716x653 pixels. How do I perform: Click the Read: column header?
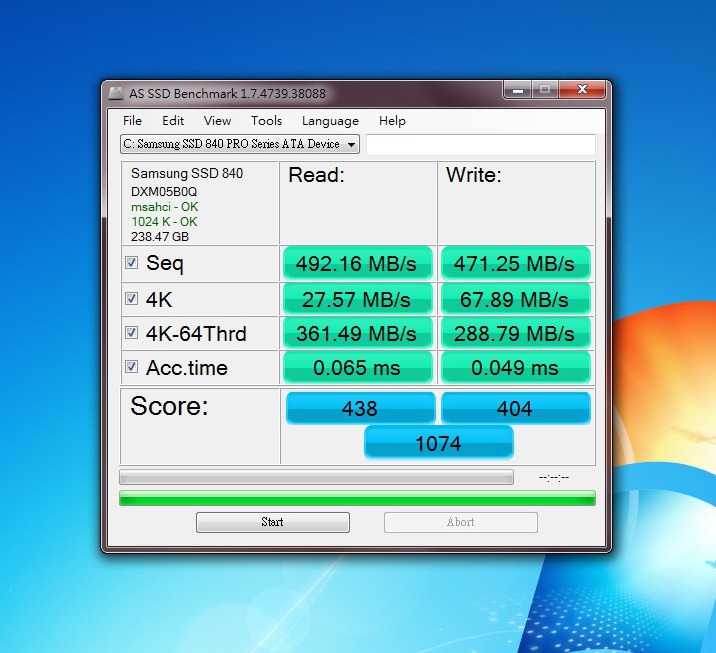(x=316, y=175)
